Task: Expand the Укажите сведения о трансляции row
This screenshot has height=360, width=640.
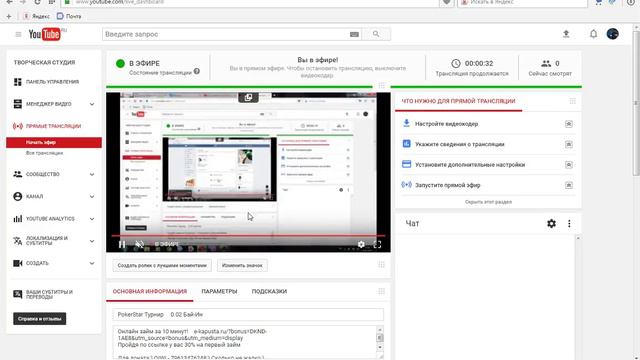Action: tap(569, 144)
